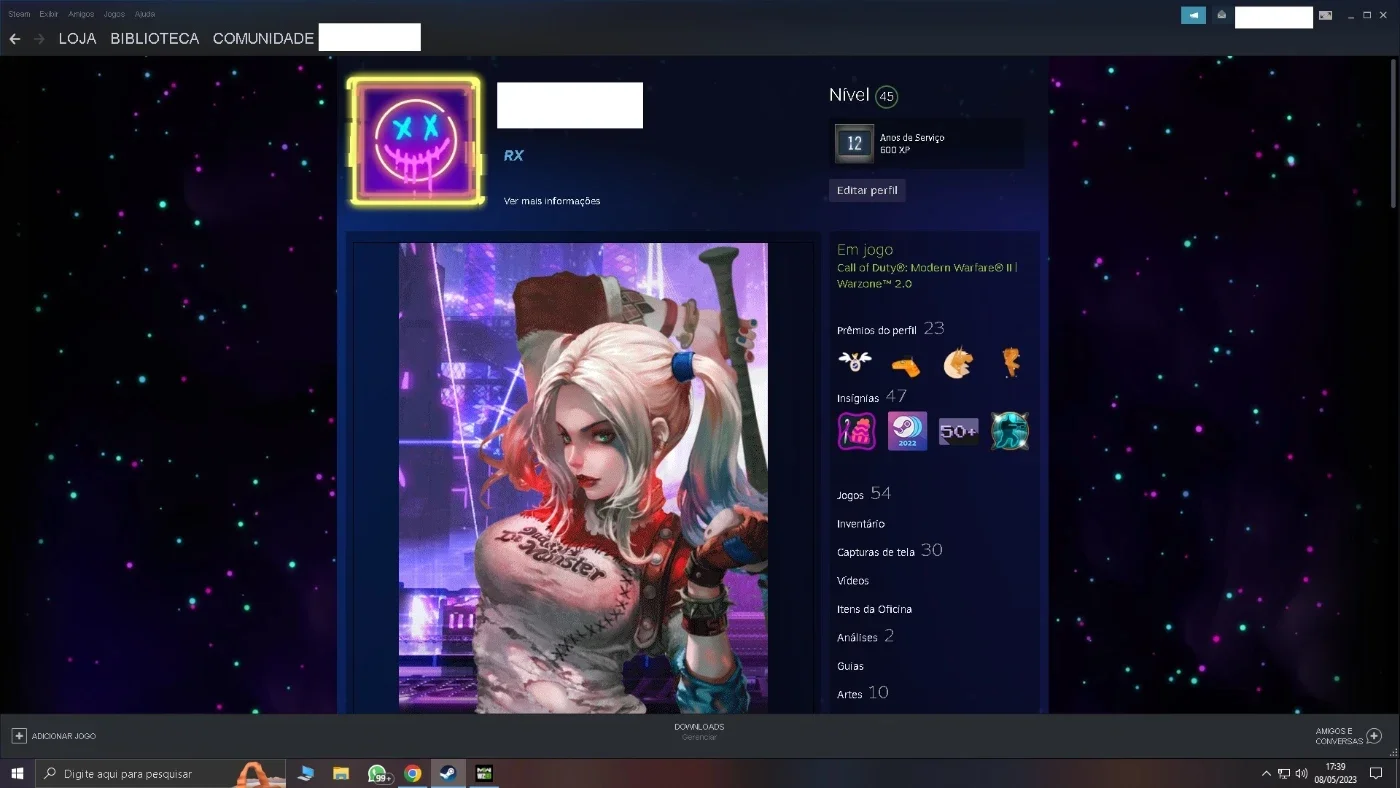Open friends chat plus icon

[1374, 736]
